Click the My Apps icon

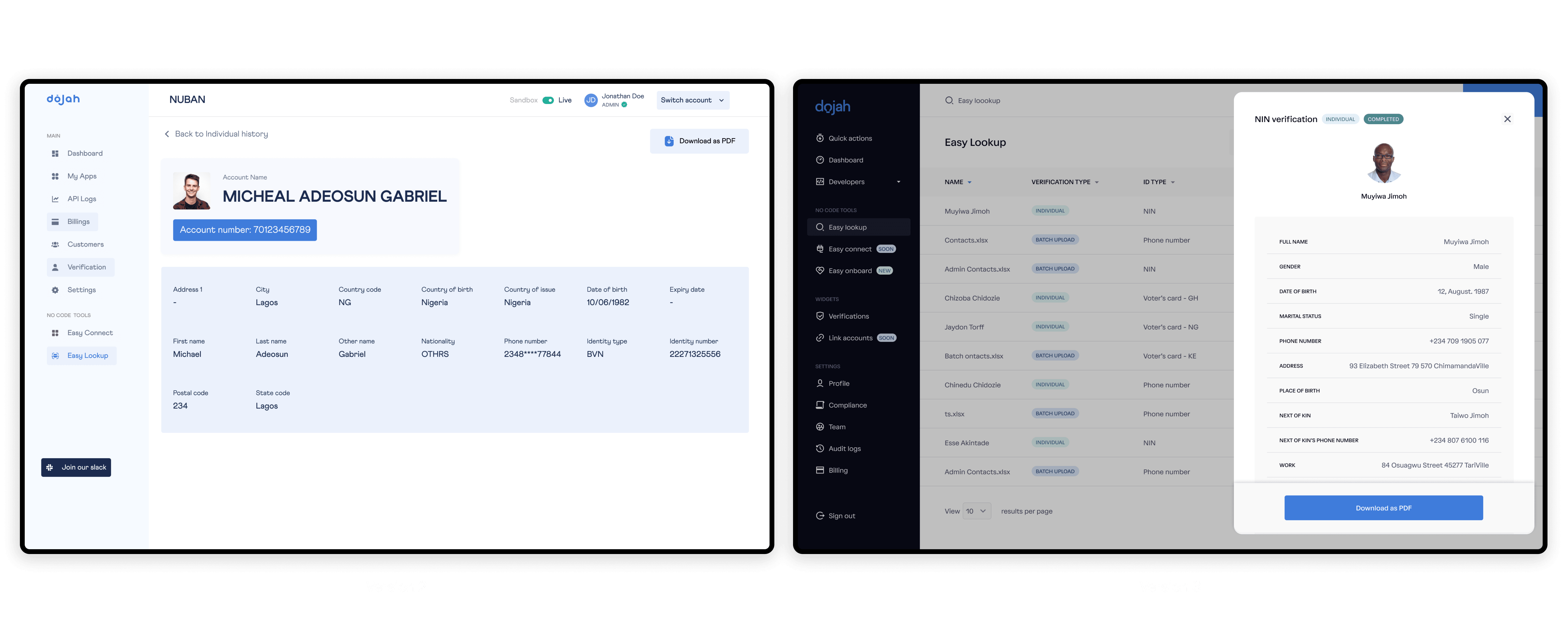pyautogui.click(x=55, y=176)
